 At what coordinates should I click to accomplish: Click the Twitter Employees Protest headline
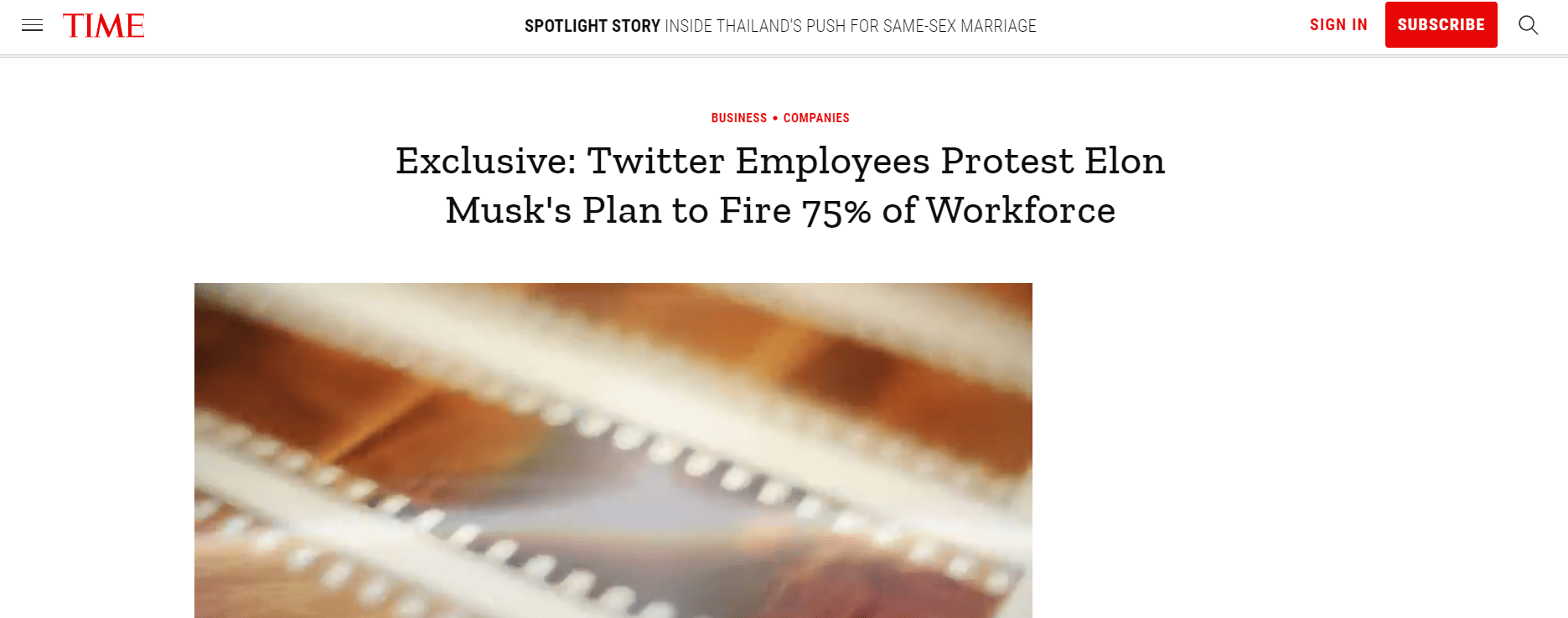779,161
